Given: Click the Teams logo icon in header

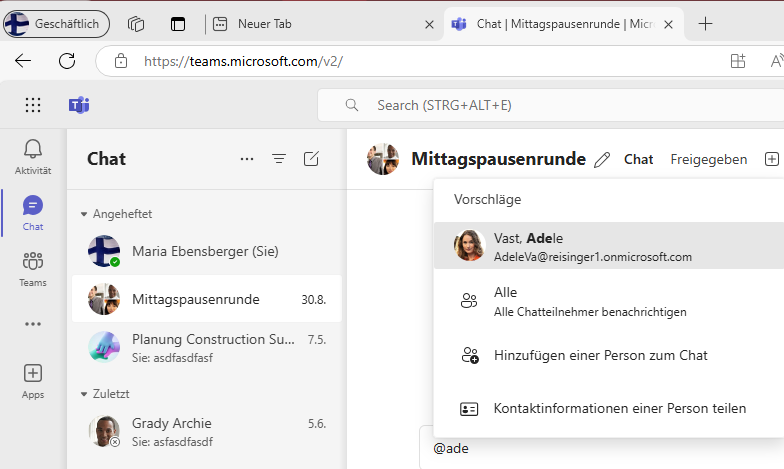Looking at the screenshot, I should [79, 105].
